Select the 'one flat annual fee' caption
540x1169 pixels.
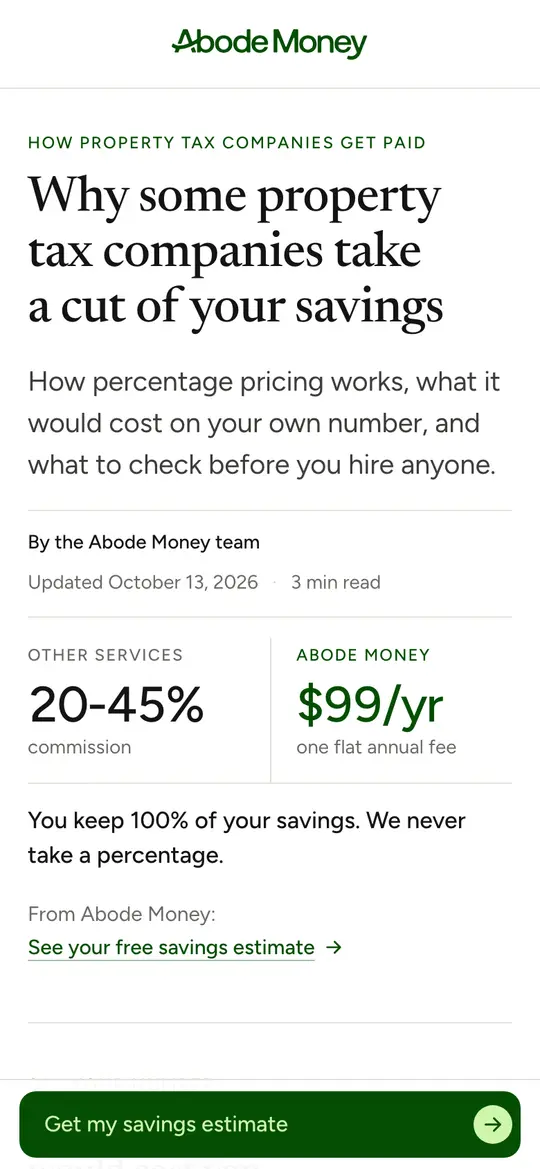377,747
